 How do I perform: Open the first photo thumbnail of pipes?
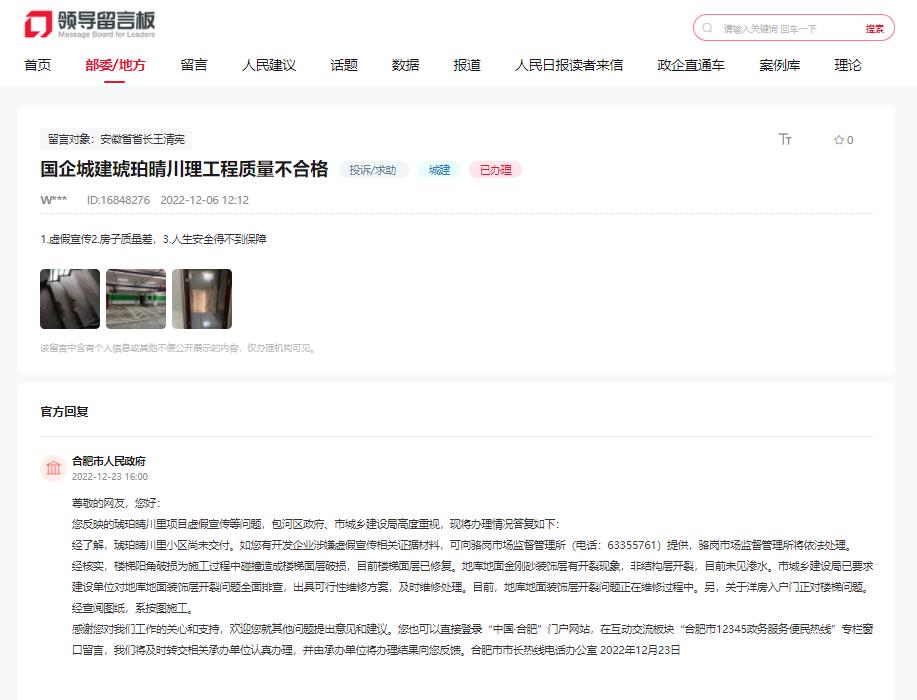tap(67, 299)
